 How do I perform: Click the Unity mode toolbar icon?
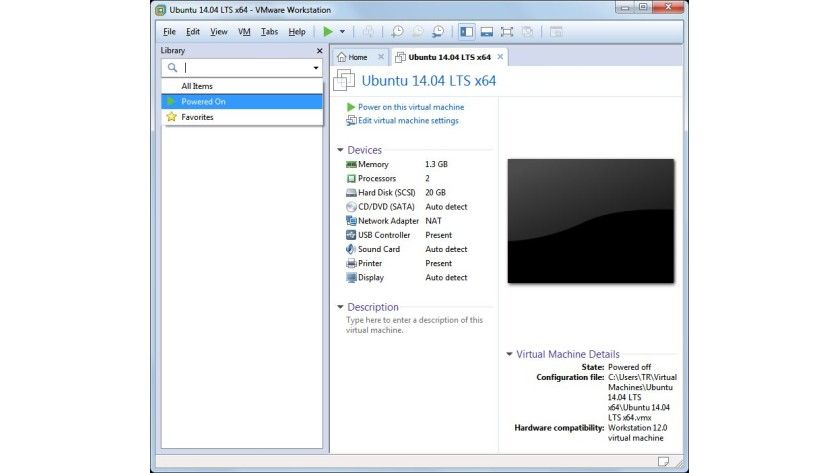click(527, 32)
